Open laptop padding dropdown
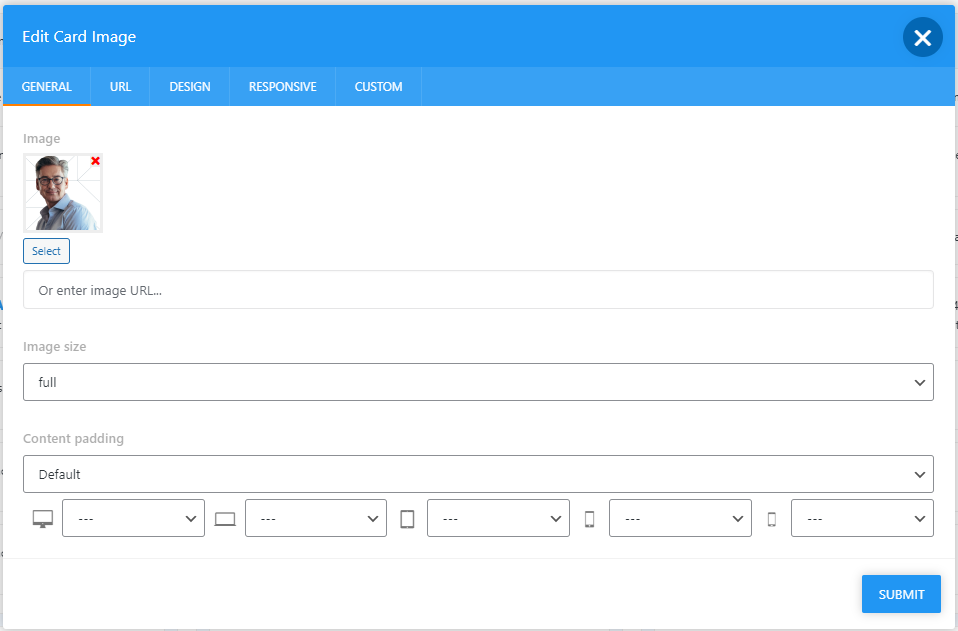The width and height of the screenshot is (958, 631). point(316,518)
